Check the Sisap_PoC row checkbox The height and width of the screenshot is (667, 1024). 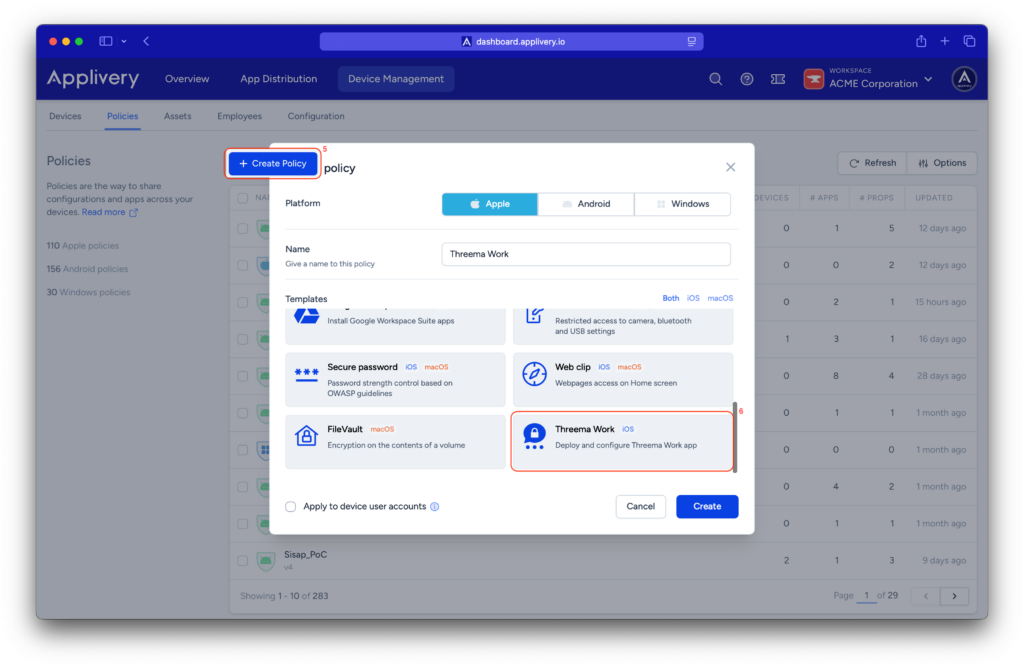[243, 561]
